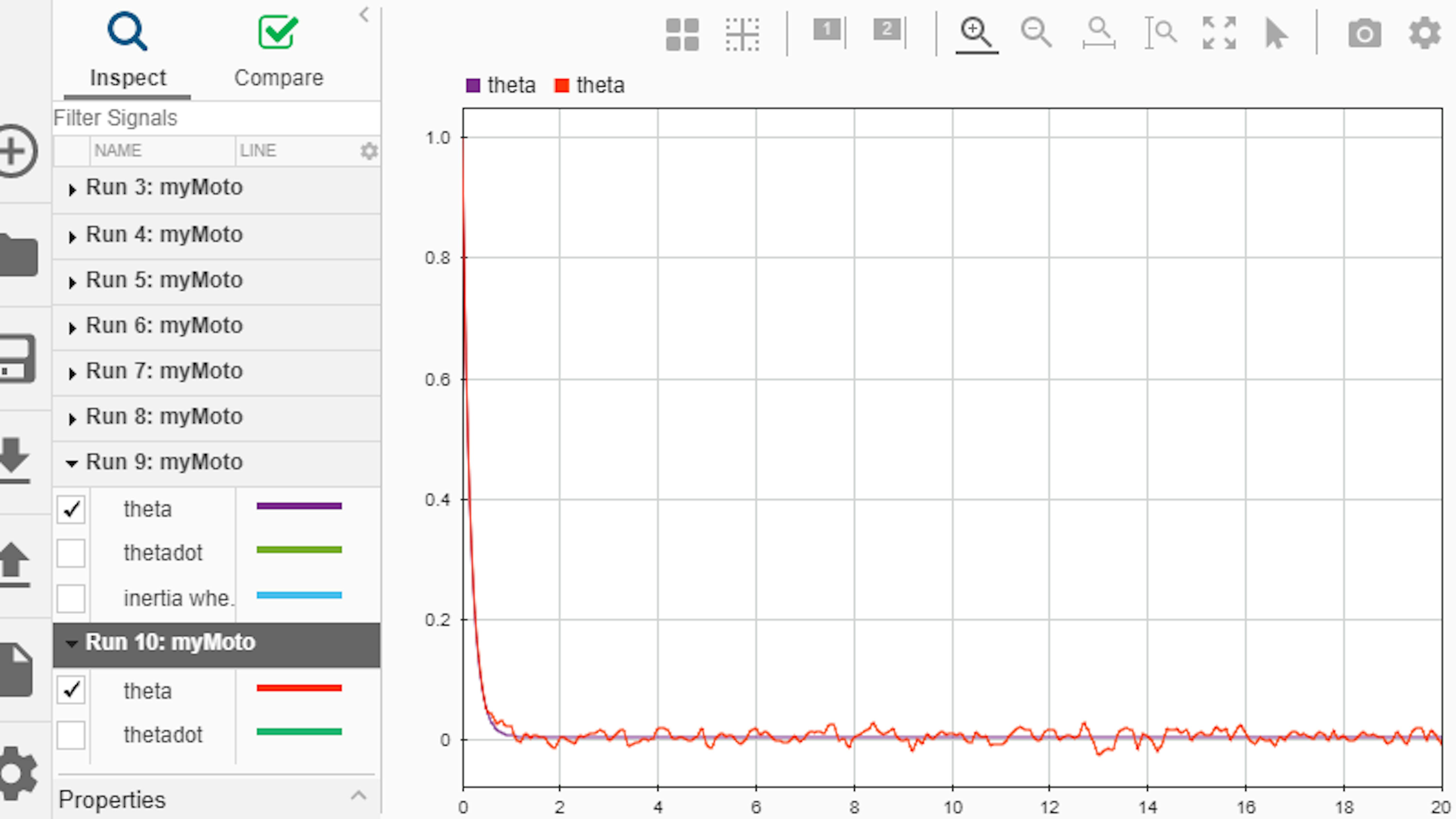Open visualization settings gear in toolbar
This screenshot has width=1456, height=819.
point(1424,33)
